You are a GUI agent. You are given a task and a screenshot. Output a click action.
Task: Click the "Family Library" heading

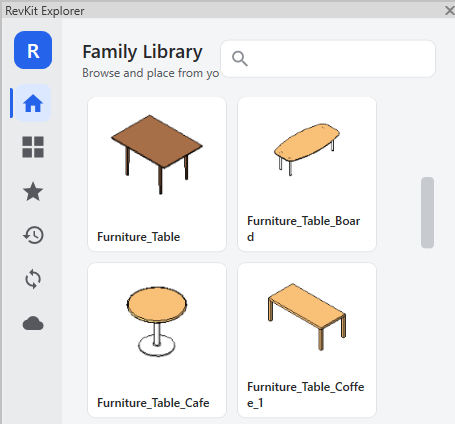click(x=142, y=52)
